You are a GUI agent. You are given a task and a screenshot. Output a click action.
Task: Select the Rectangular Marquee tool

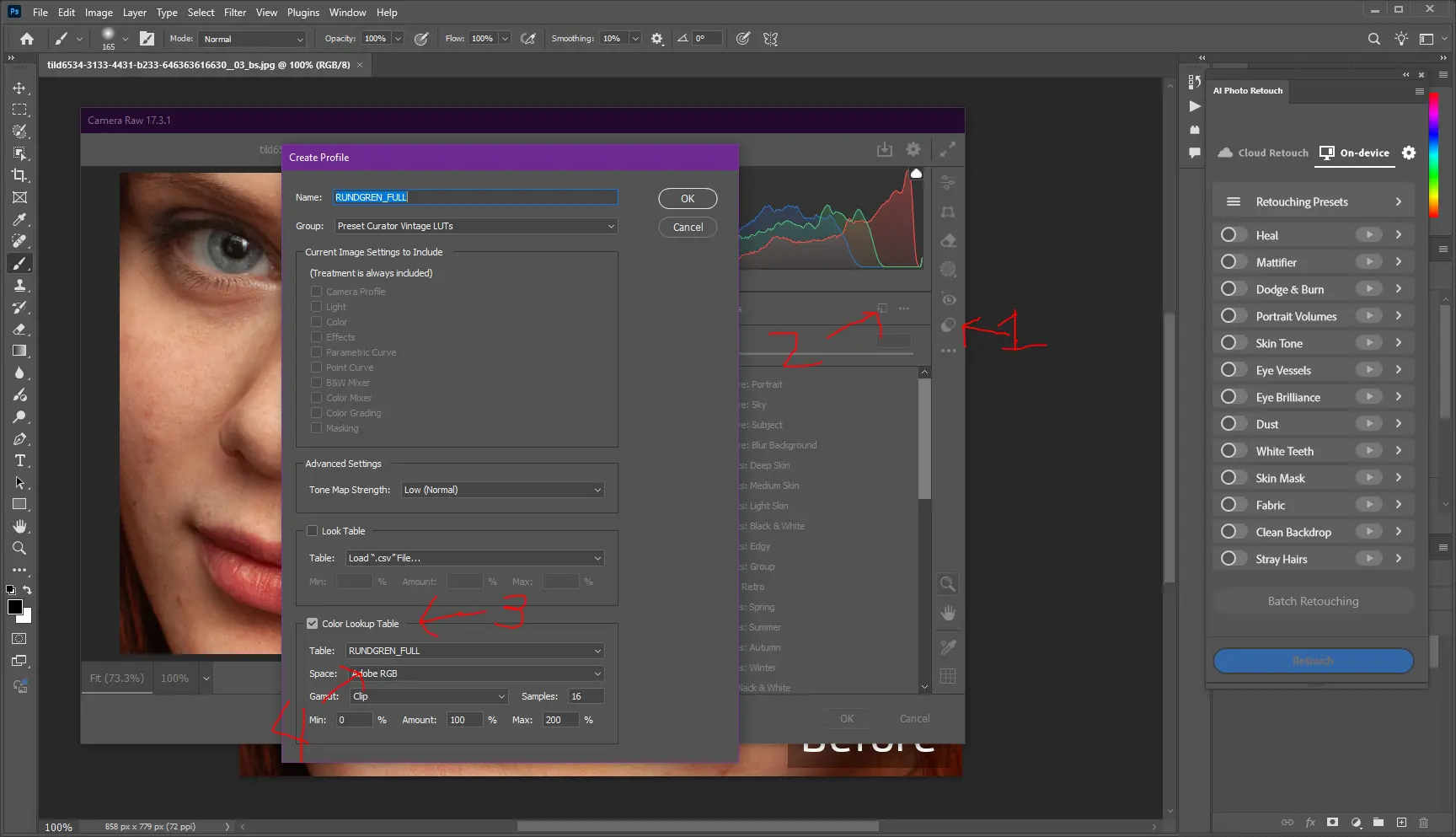19,110
